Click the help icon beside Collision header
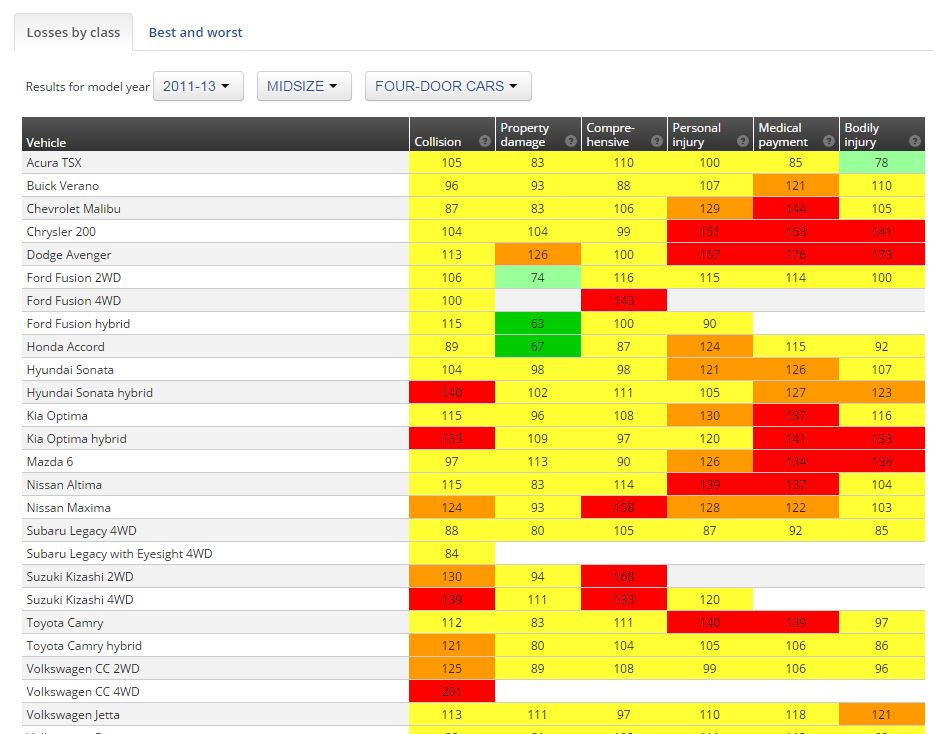The image size is (944, 734). tap(485, 142)
